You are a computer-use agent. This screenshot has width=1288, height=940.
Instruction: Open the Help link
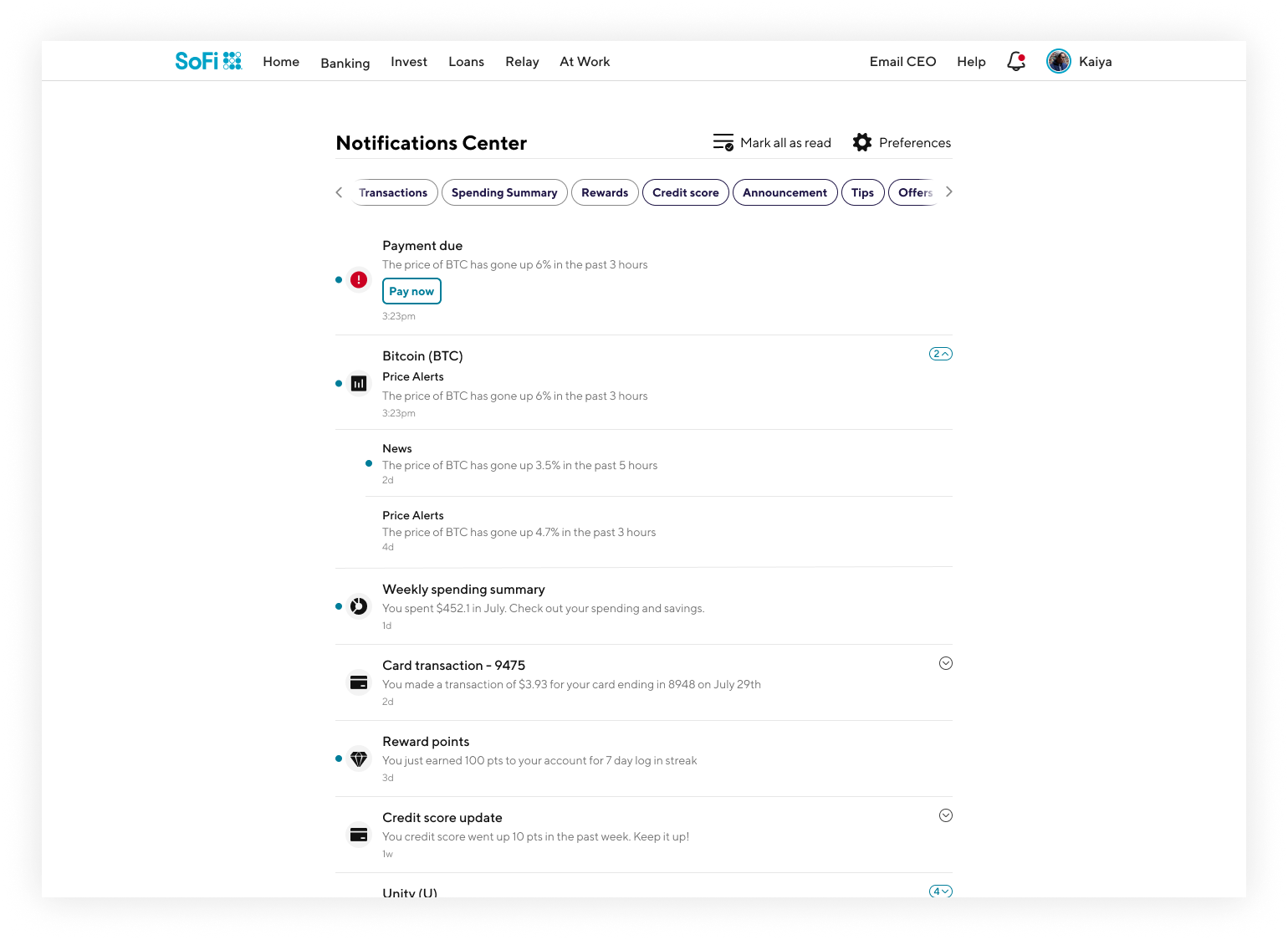pos(971,62)
